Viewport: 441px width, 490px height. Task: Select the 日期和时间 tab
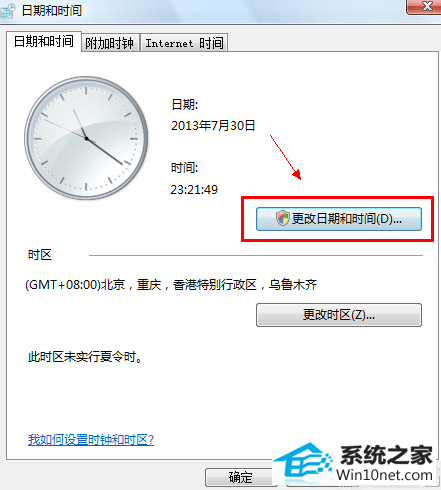(x=44, y=42)
